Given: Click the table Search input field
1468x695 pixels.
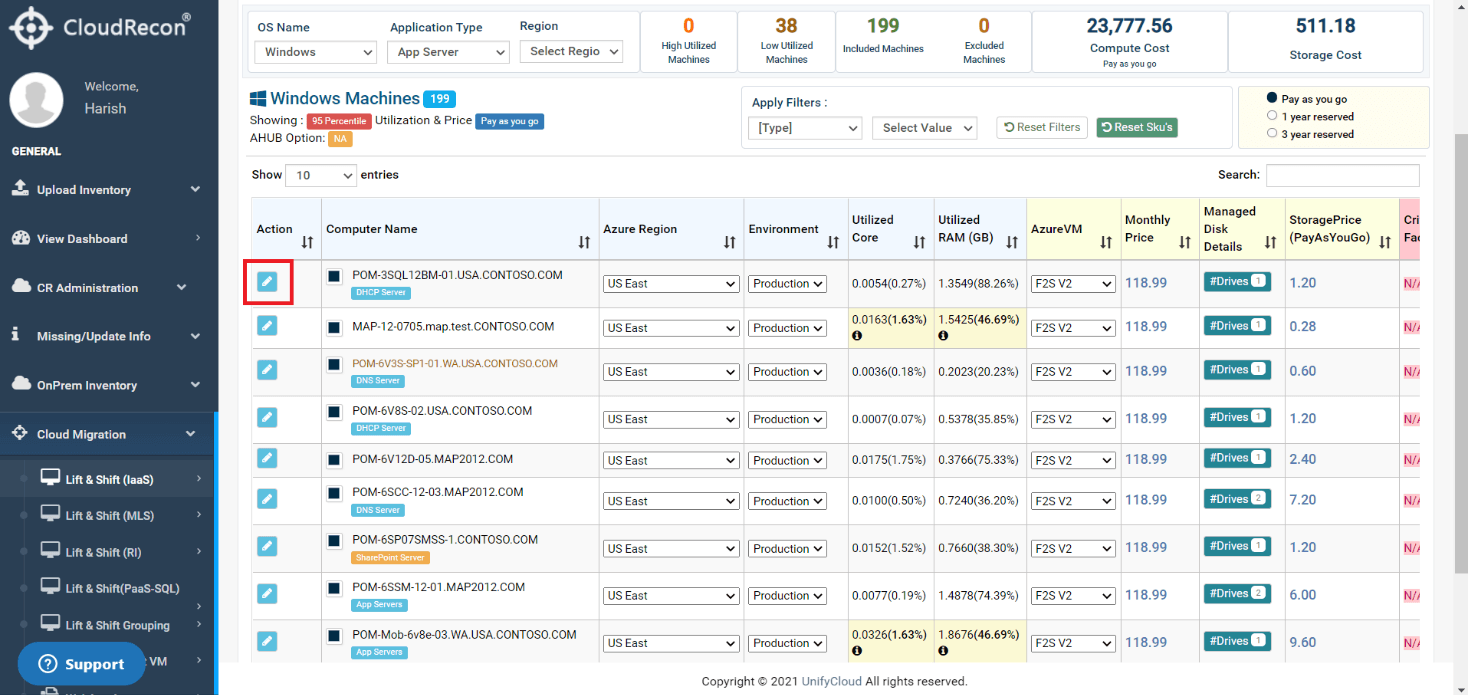Looking at the screenshot, I should pyautogui.click(x=1342, y=175).
